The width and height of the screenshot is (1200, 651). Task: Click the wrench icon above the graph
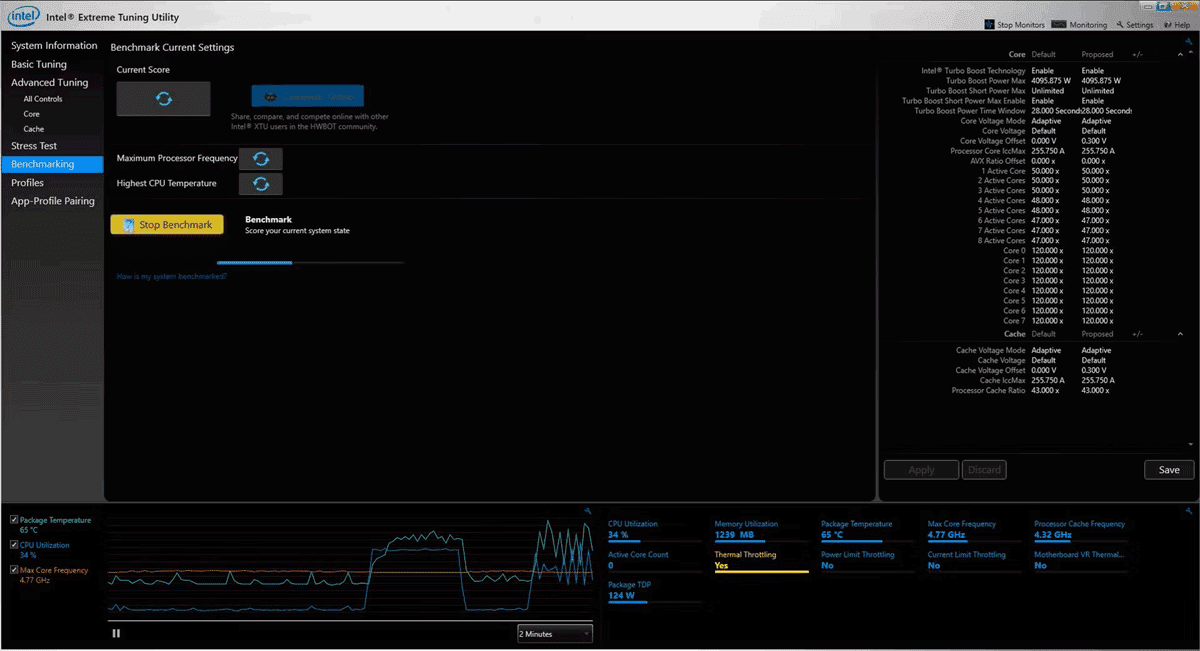[x=588, y=511]
